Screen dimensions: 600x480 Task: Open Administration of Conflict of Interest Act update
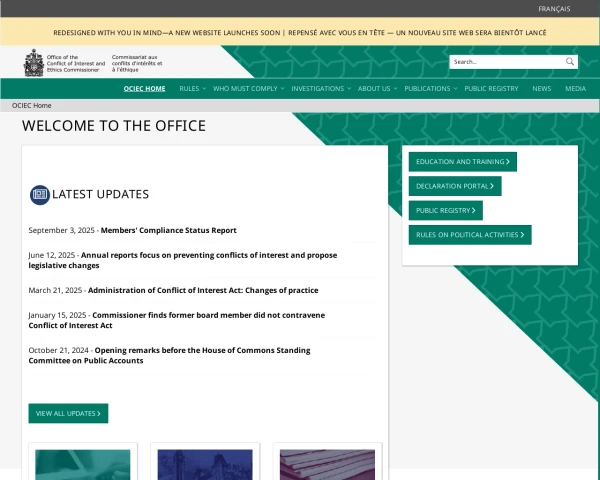pos(203,290)
